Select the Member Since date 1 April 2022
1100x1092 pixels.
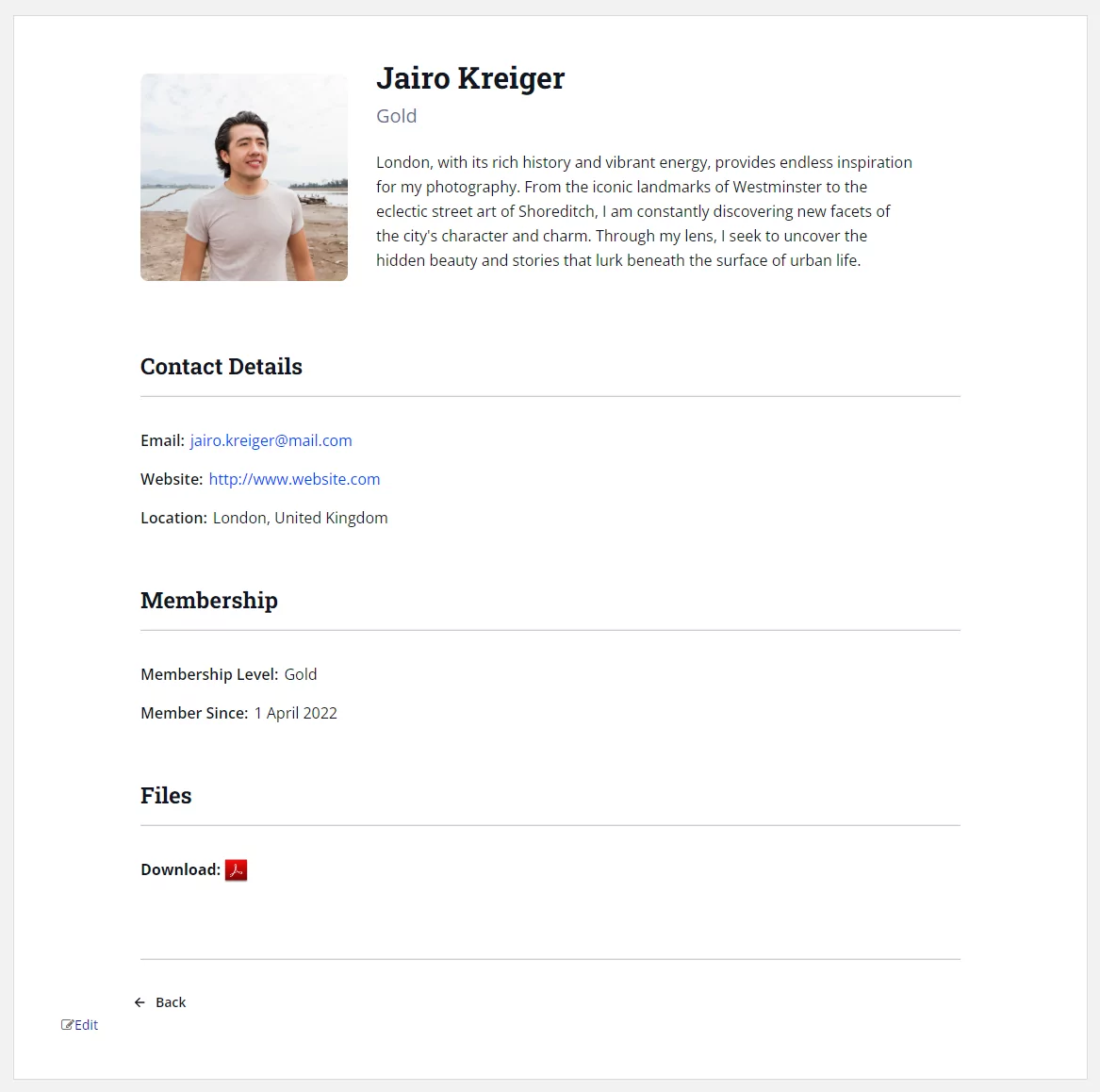point(295,713)
